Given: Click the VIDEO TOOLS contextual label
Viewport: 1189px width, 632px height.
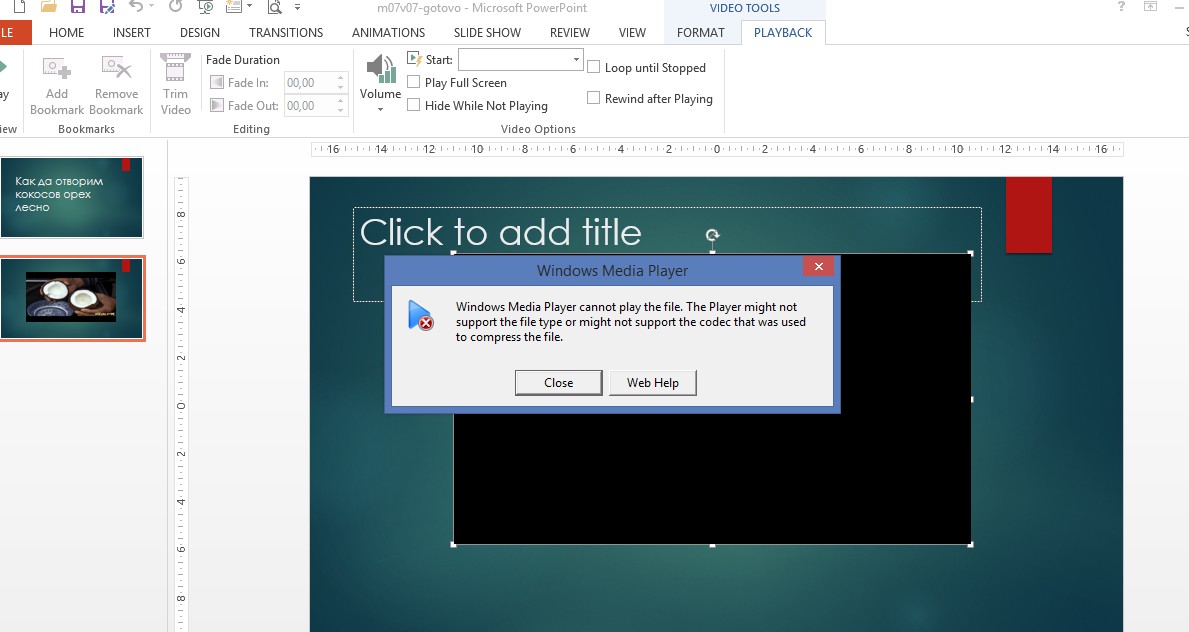Looking at the screenshot, I should point(745,8).
